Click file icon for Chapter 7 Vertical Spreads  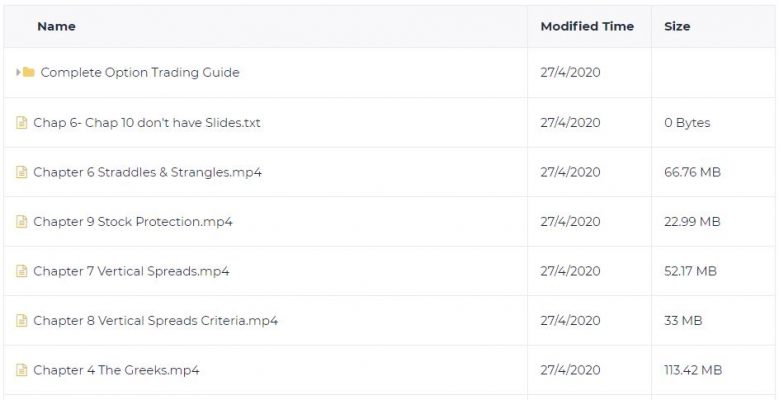(21, 271)
